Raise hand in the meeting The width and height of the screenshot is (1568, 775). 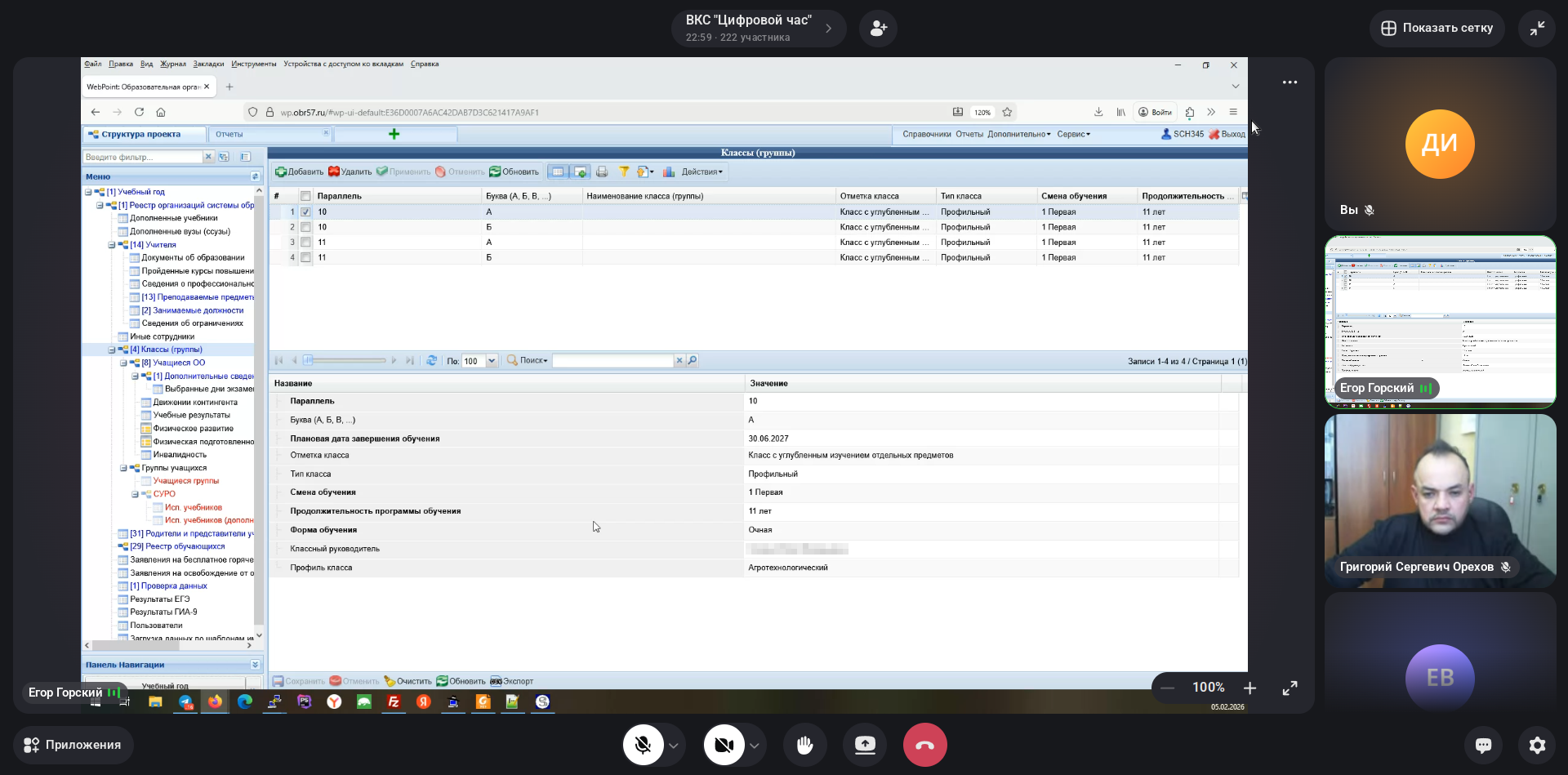(x=804, y=745)
